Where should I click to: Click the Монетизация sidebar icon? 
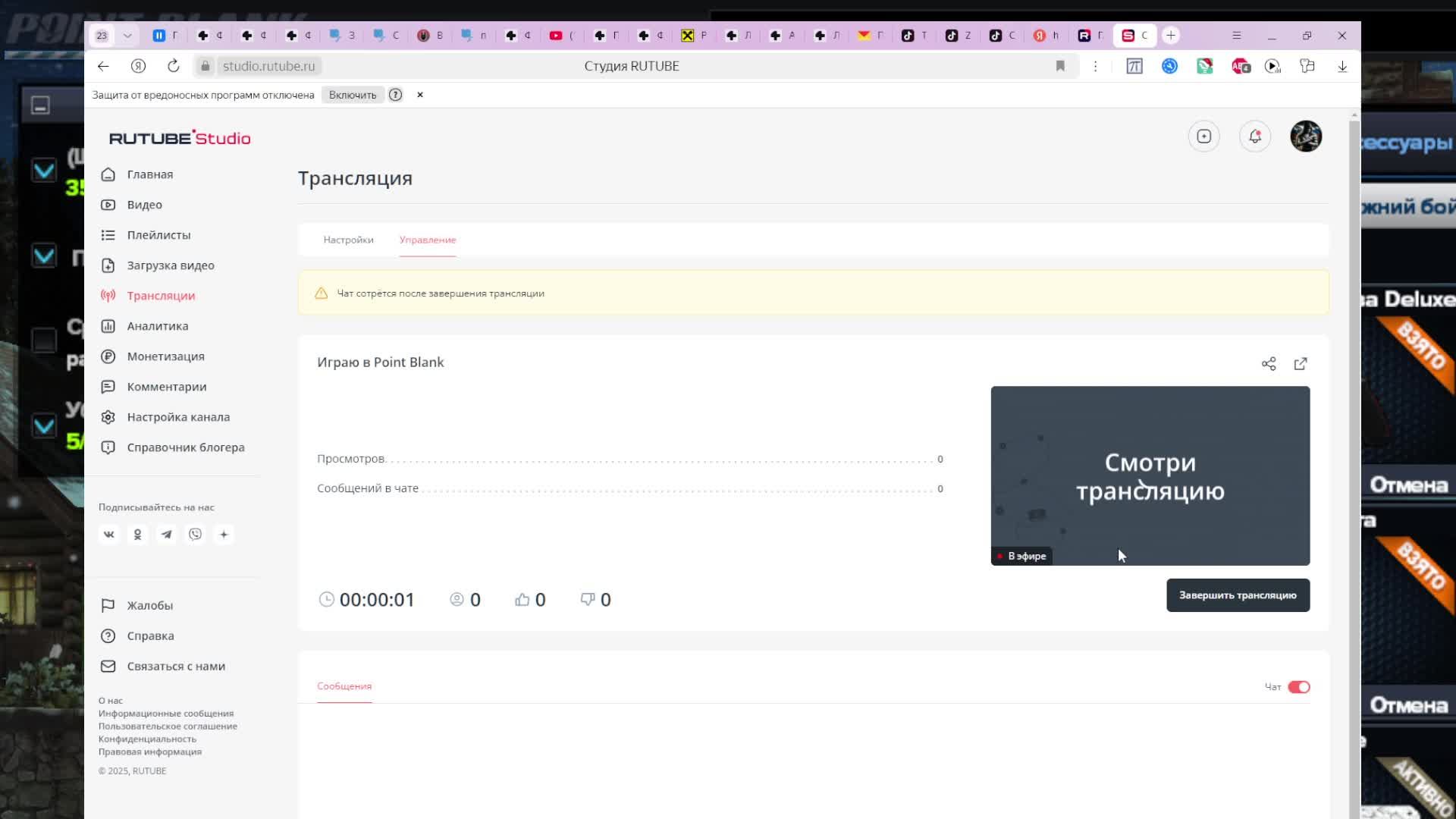[108, 356]
